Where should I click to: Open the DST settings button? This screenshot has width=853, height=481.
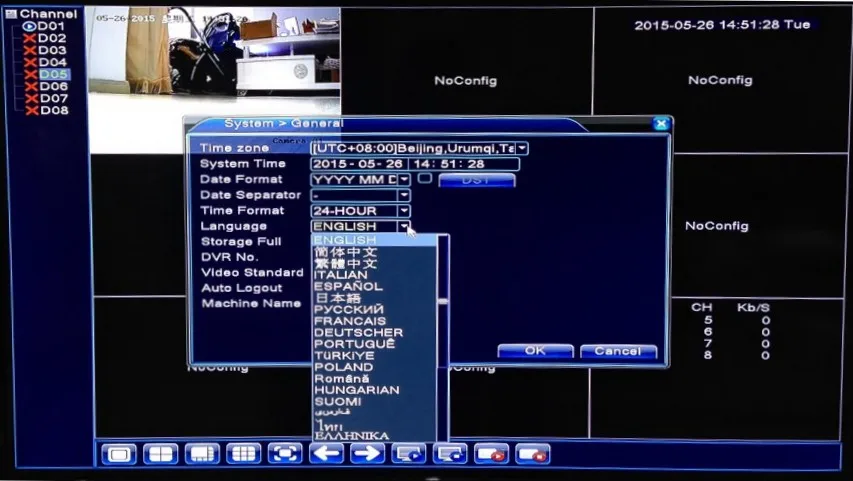tap(477, 180)
